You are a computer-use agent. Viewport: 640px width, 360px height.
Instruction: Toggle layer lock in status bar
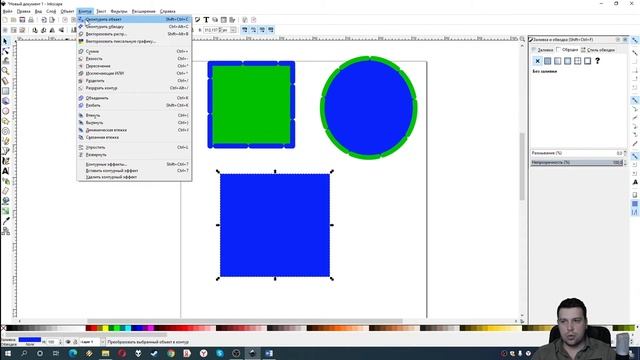click(x=75, y=342)
